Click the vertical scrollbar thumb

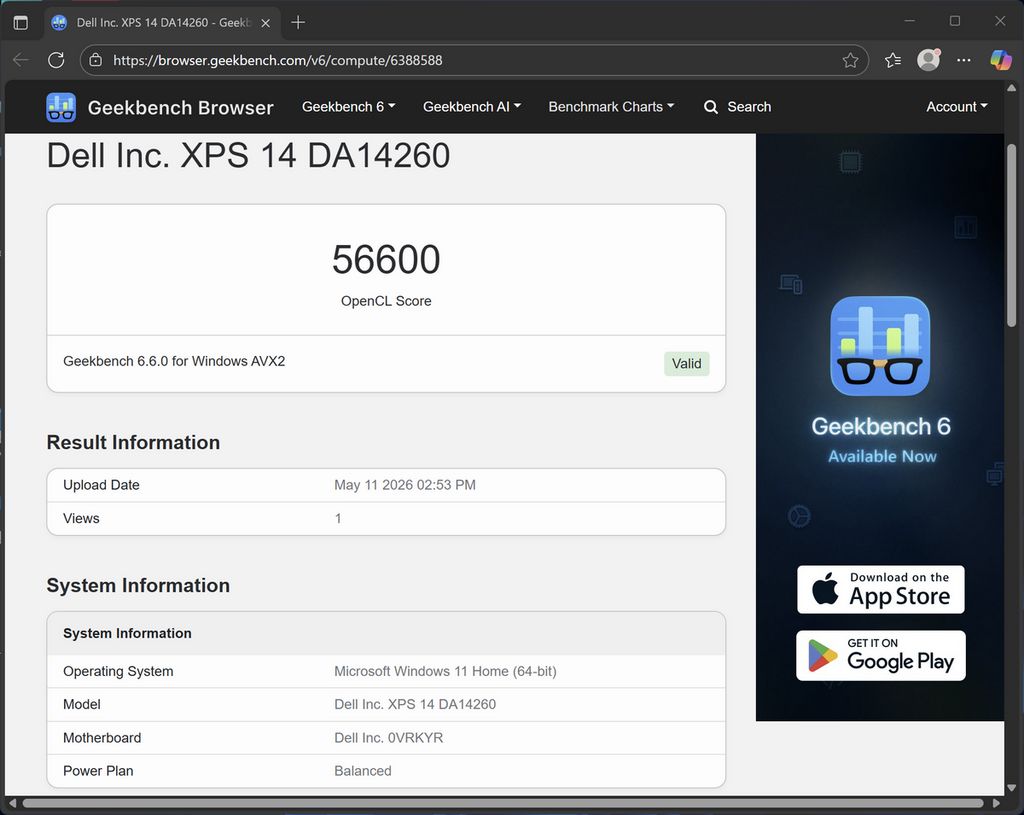[1012, 235]
